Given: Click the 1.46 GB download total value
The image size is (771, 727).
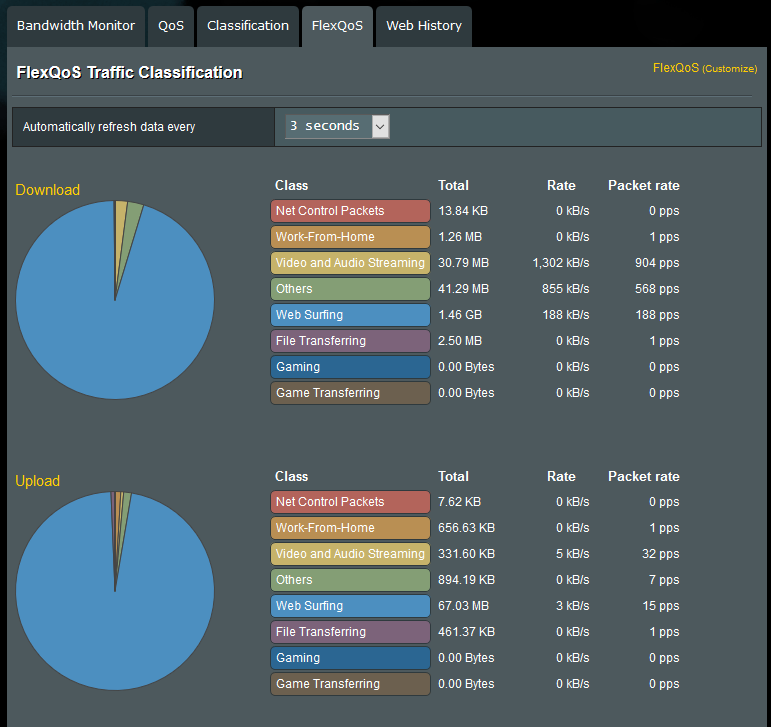Looking at the screenshot, I should pyautogui.click(x=460, y=315).
